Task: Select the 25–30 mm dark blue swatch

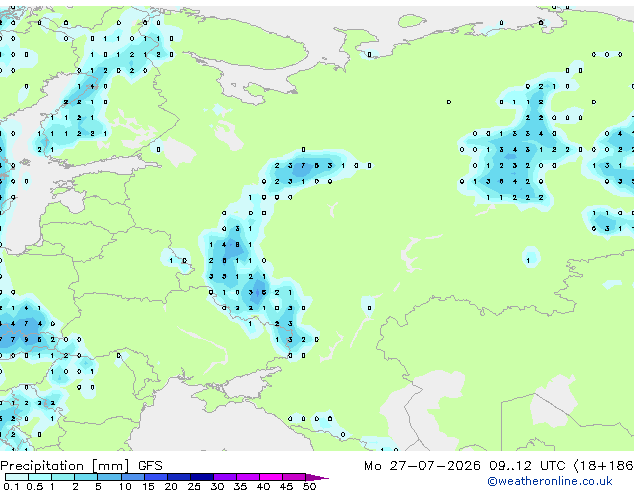Action: click(202, 477)
